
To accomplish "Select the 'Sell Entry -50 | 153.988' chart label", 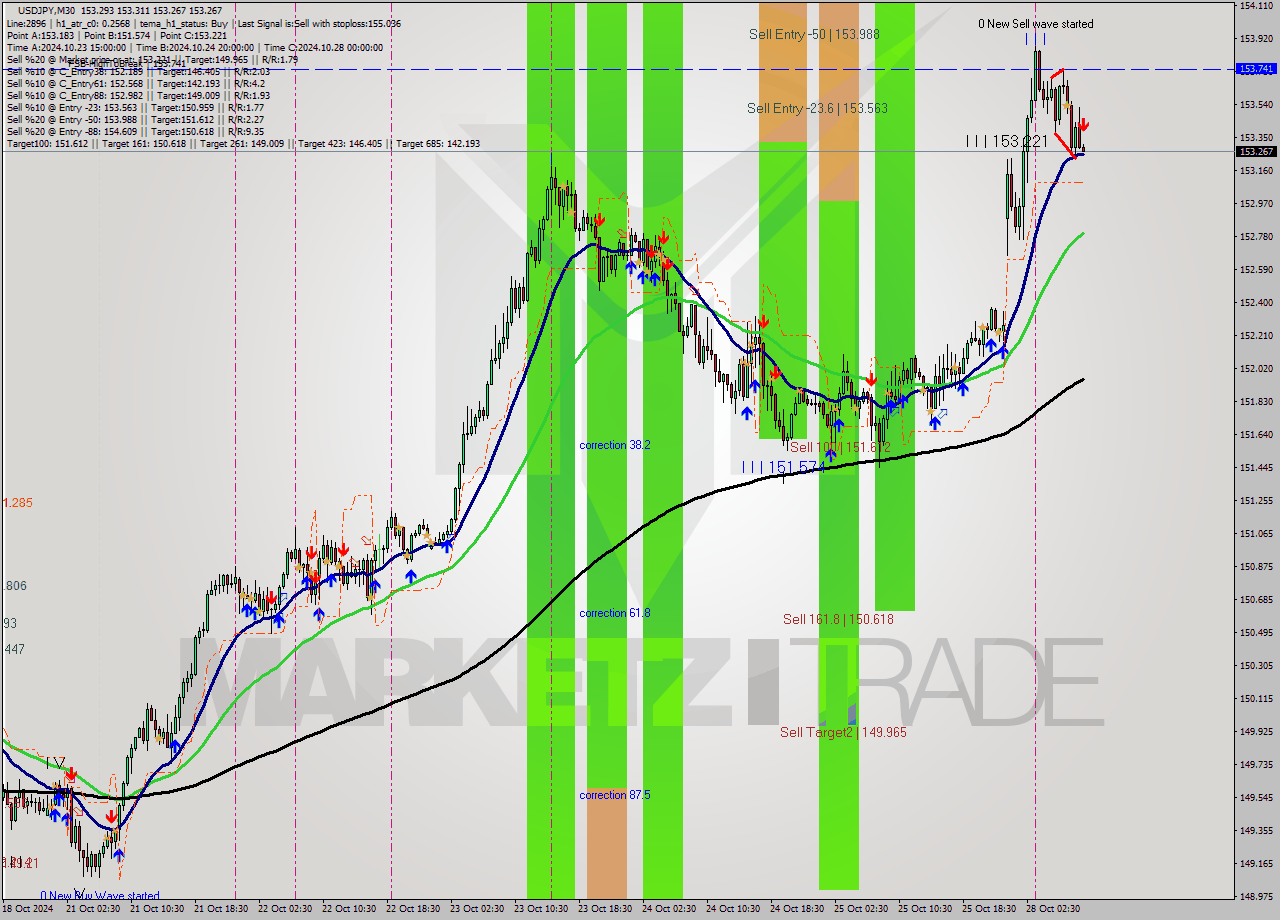I will coord(814,34).
